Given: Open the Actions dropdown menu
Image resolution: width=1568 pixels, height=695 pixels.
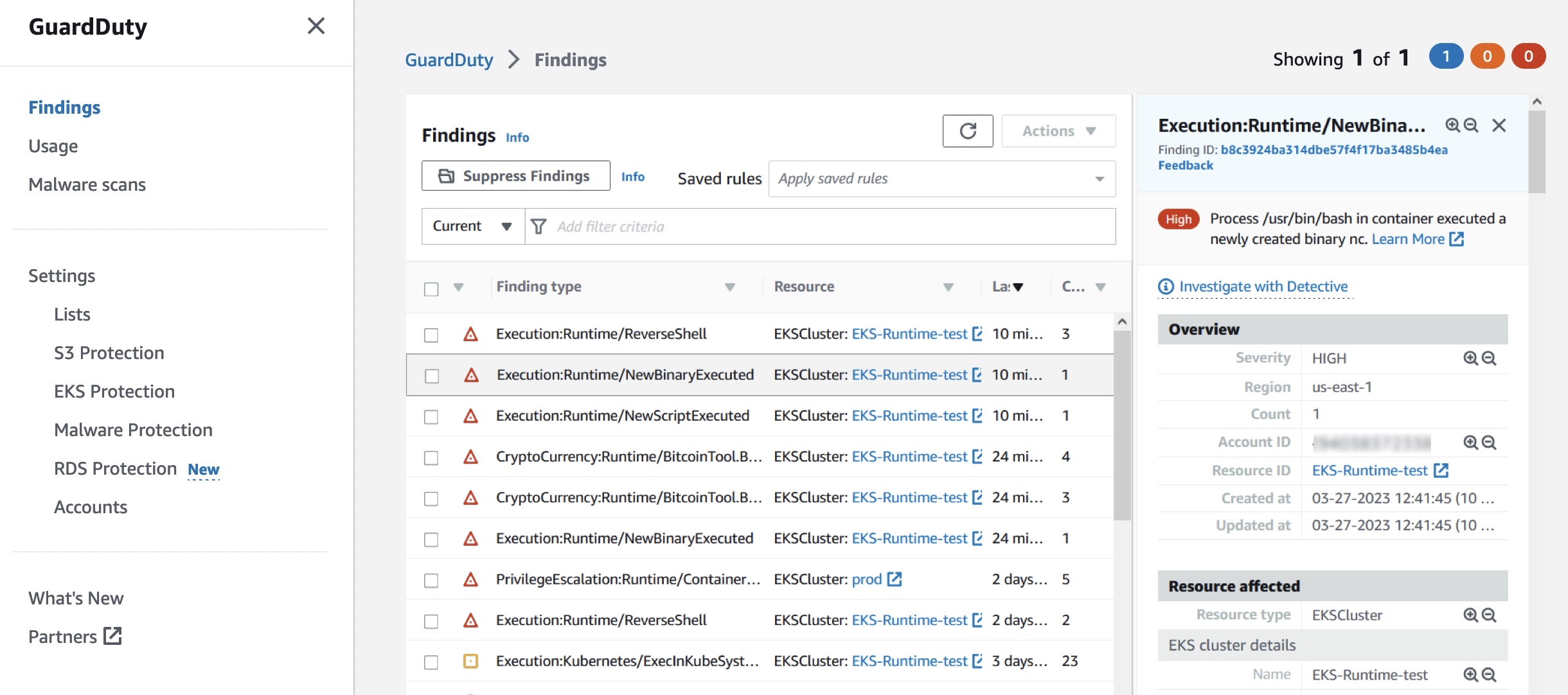Looking at the screenshot, I should tap(1058, 131).
